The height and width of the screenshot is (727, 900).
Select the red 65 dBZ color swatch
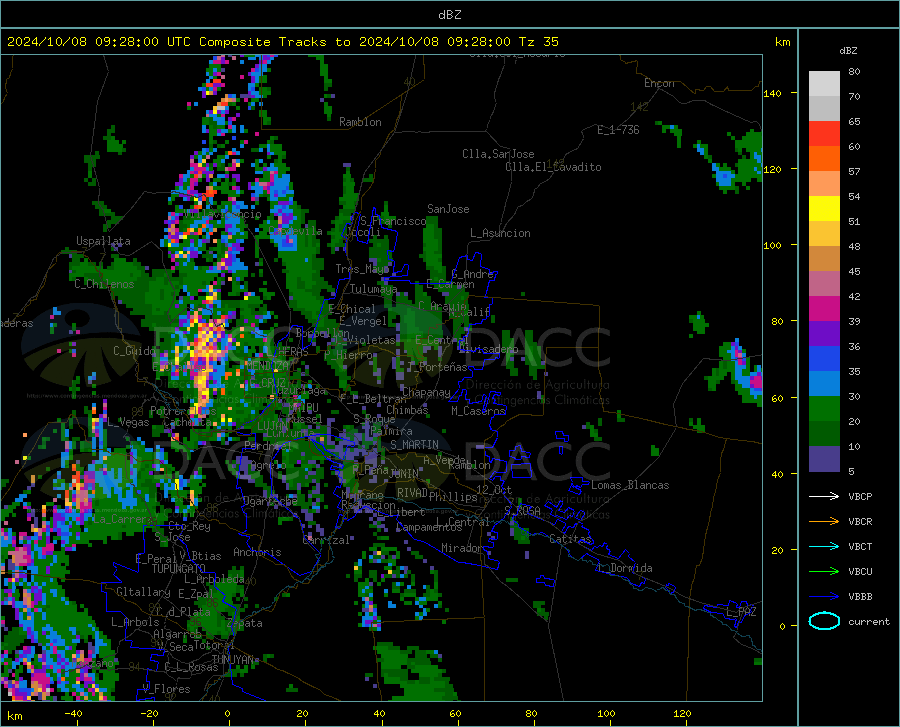point(824,134)
